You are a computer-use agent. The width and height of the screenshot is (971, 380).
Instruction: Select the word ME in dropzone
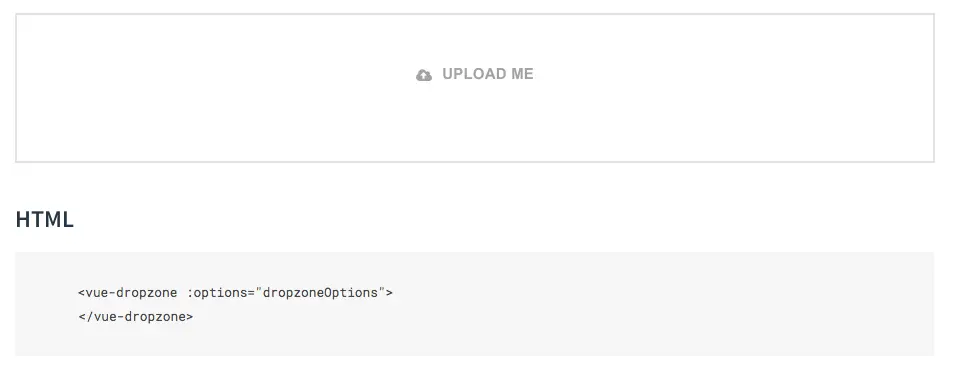pos(522,74)
